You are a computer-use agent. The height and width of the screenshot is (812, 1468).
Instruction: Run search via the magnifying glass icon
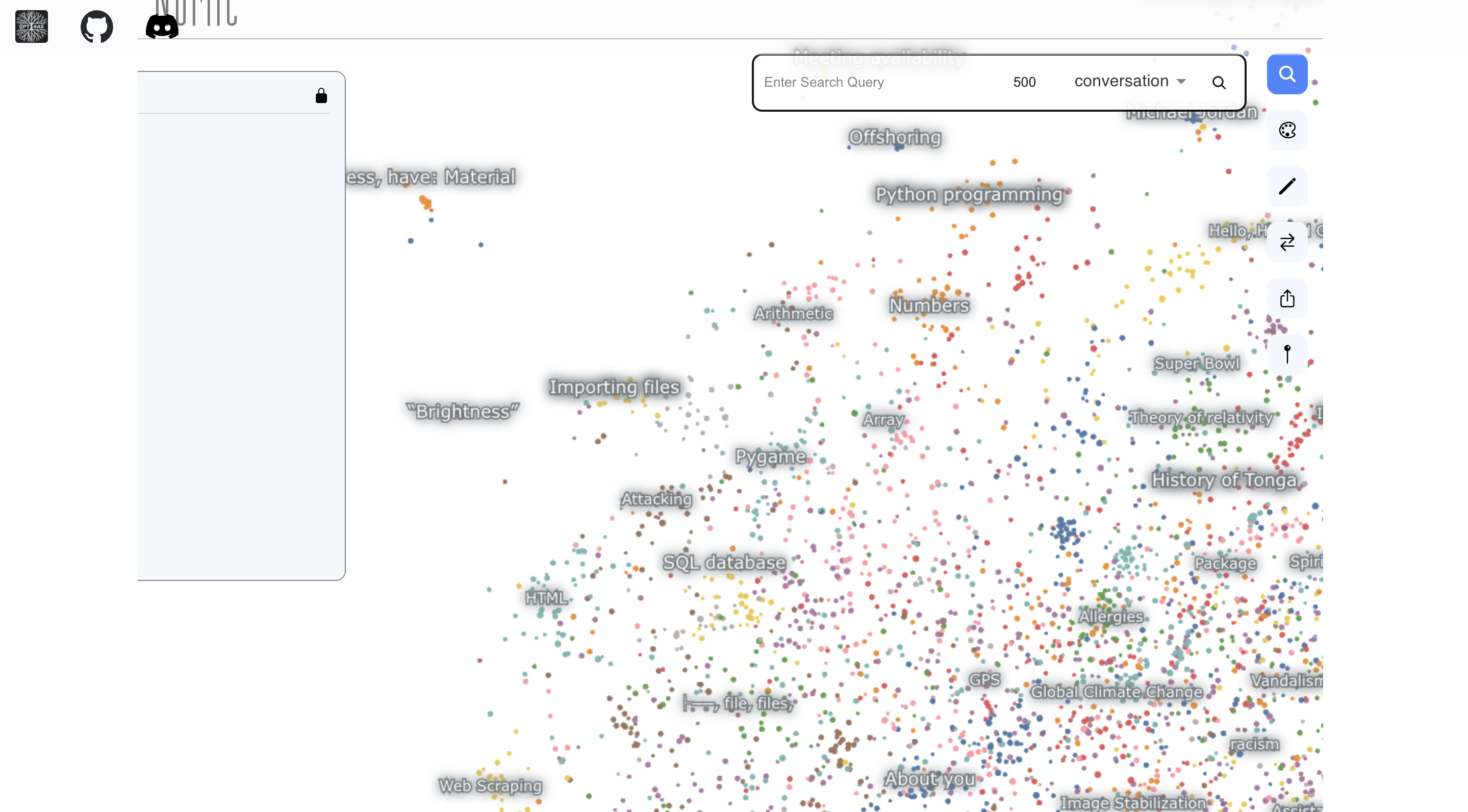pos(1219,83)
